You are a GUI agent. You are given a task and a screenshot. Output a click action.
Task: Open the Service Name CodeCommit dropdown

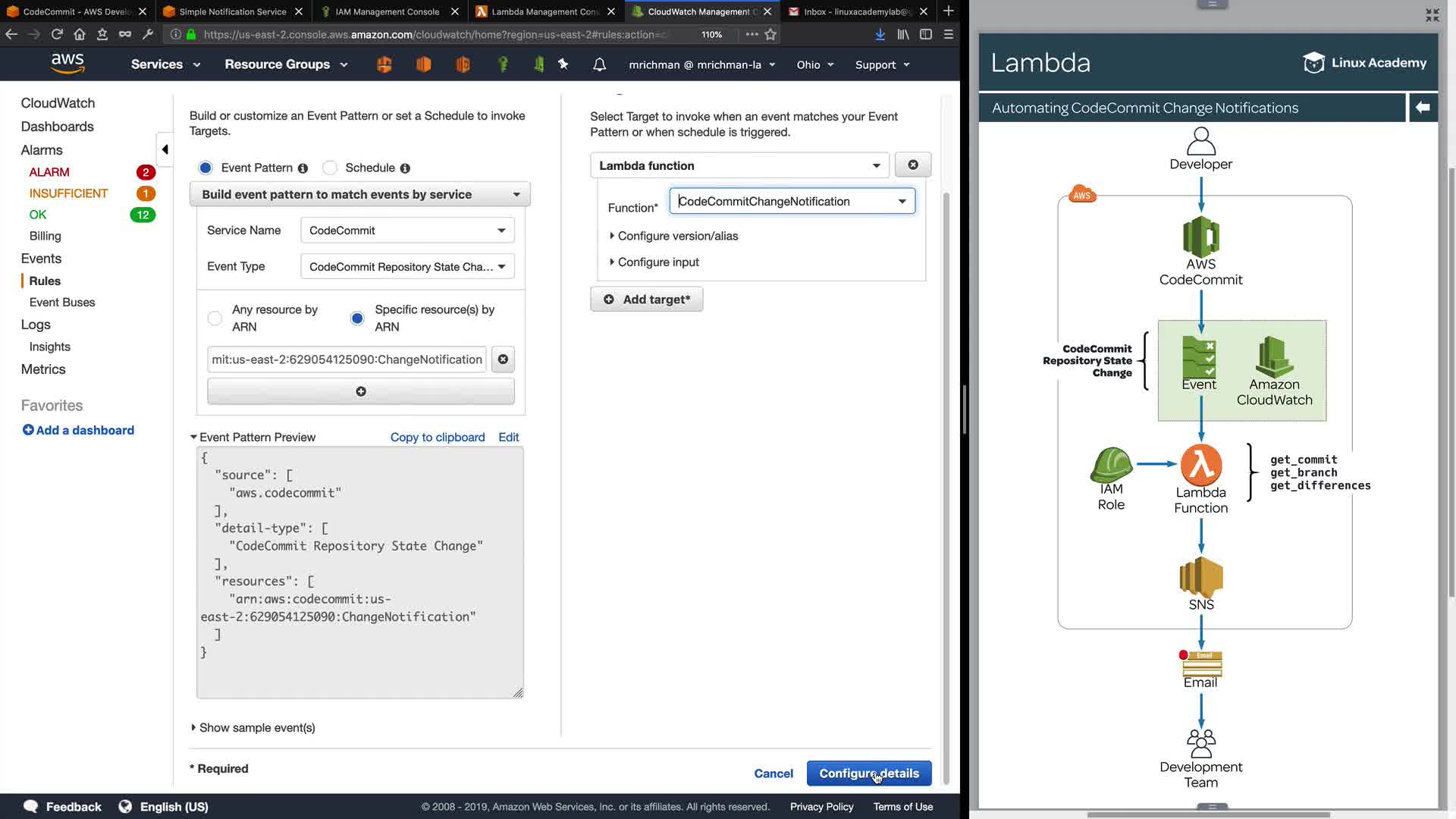pos(407,231)
